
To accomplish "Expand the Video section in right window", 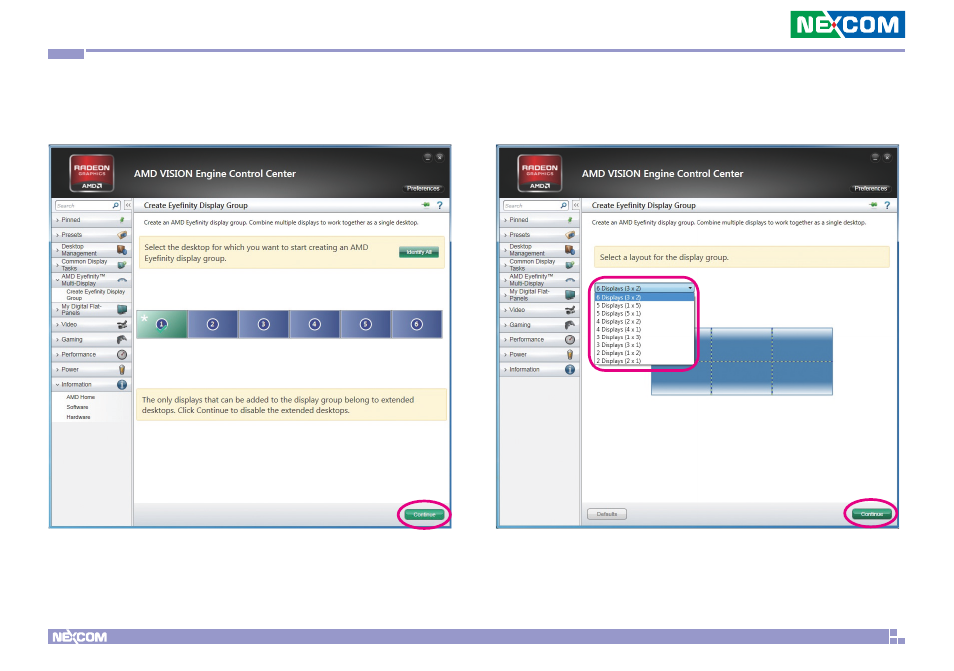I will [x=505, y=310].
